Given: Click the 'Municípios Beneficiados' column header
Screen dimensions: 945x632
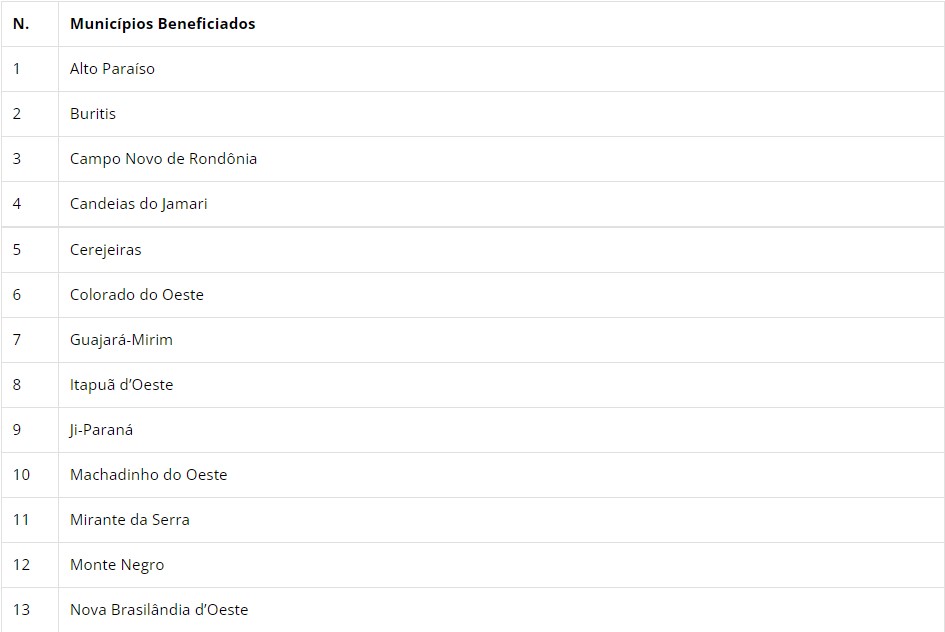Looking at the screenshot, I should coord(162,24).
